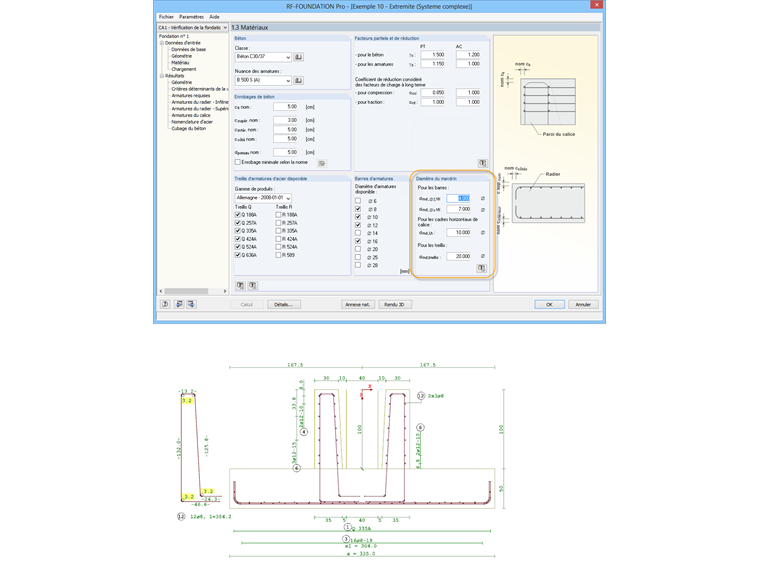760x570 pixels.
Task: Uncheck mesh Q 335A
Action: click(x=238, y=231)
